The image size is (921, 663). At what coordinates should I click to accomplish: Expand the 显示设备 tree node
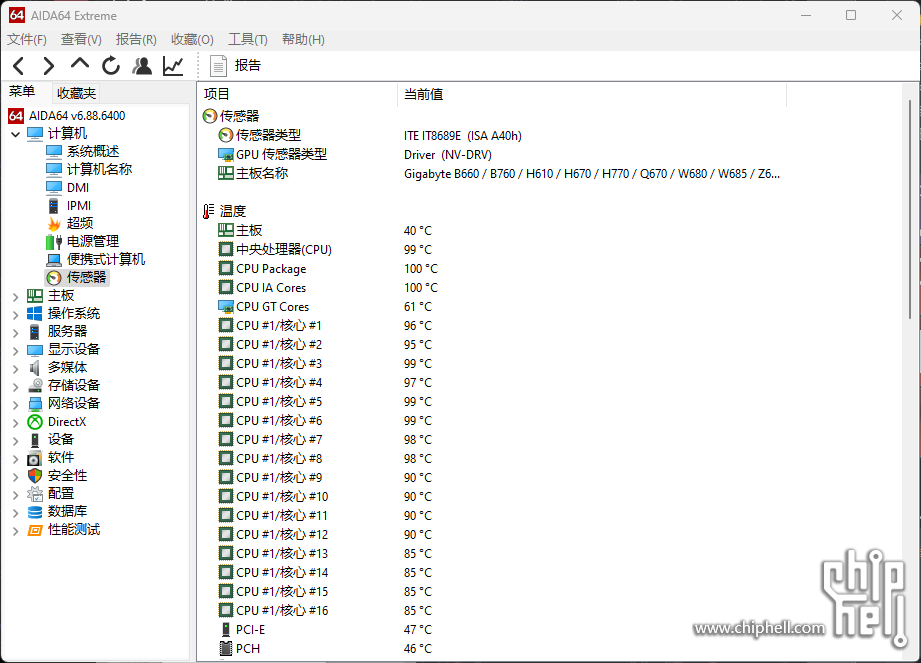15,351
